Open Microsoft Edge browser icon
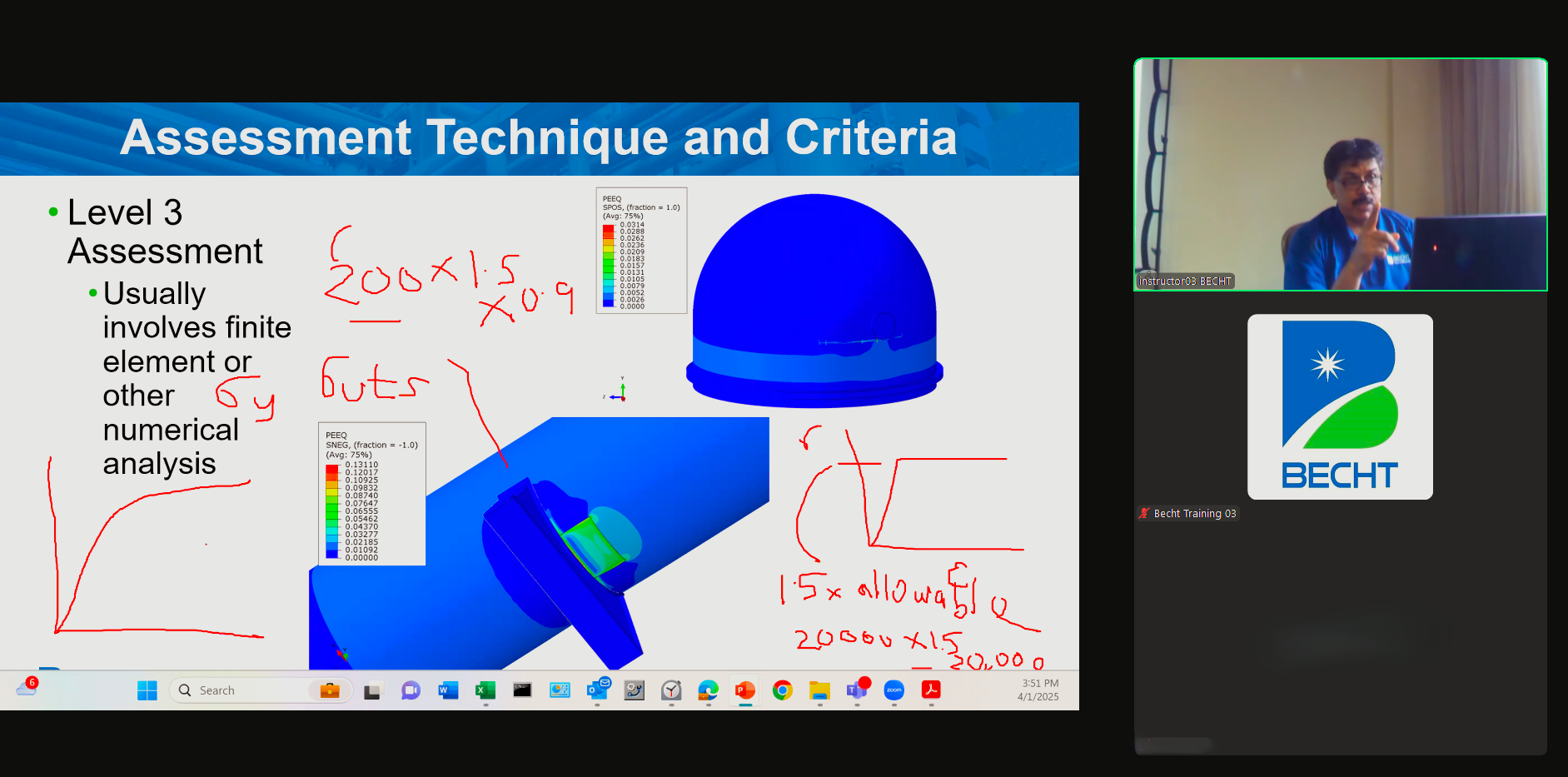 pyautogui.click(x=708, y=690)
